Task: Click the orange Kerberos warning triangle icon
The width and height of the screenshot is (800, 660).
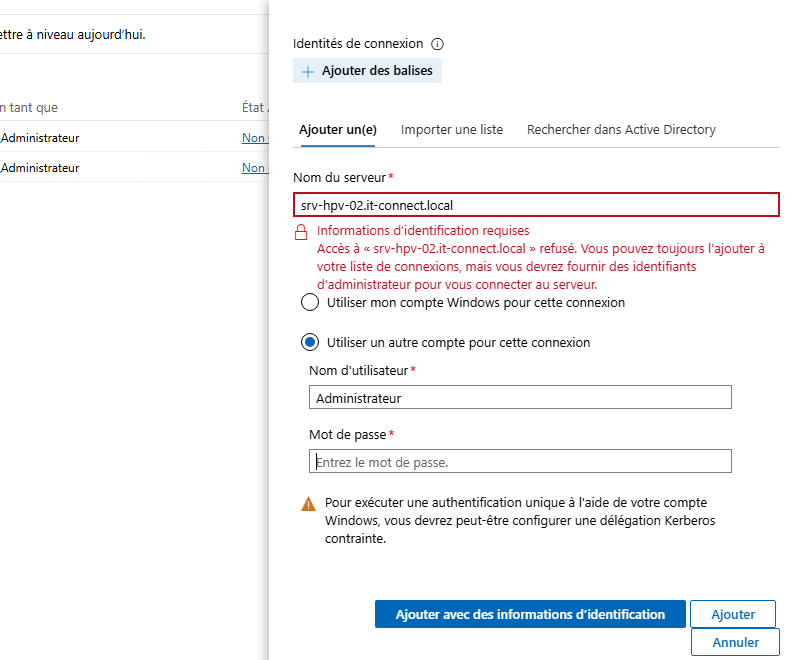Action: pyautogui.click(x=309, y=504)
